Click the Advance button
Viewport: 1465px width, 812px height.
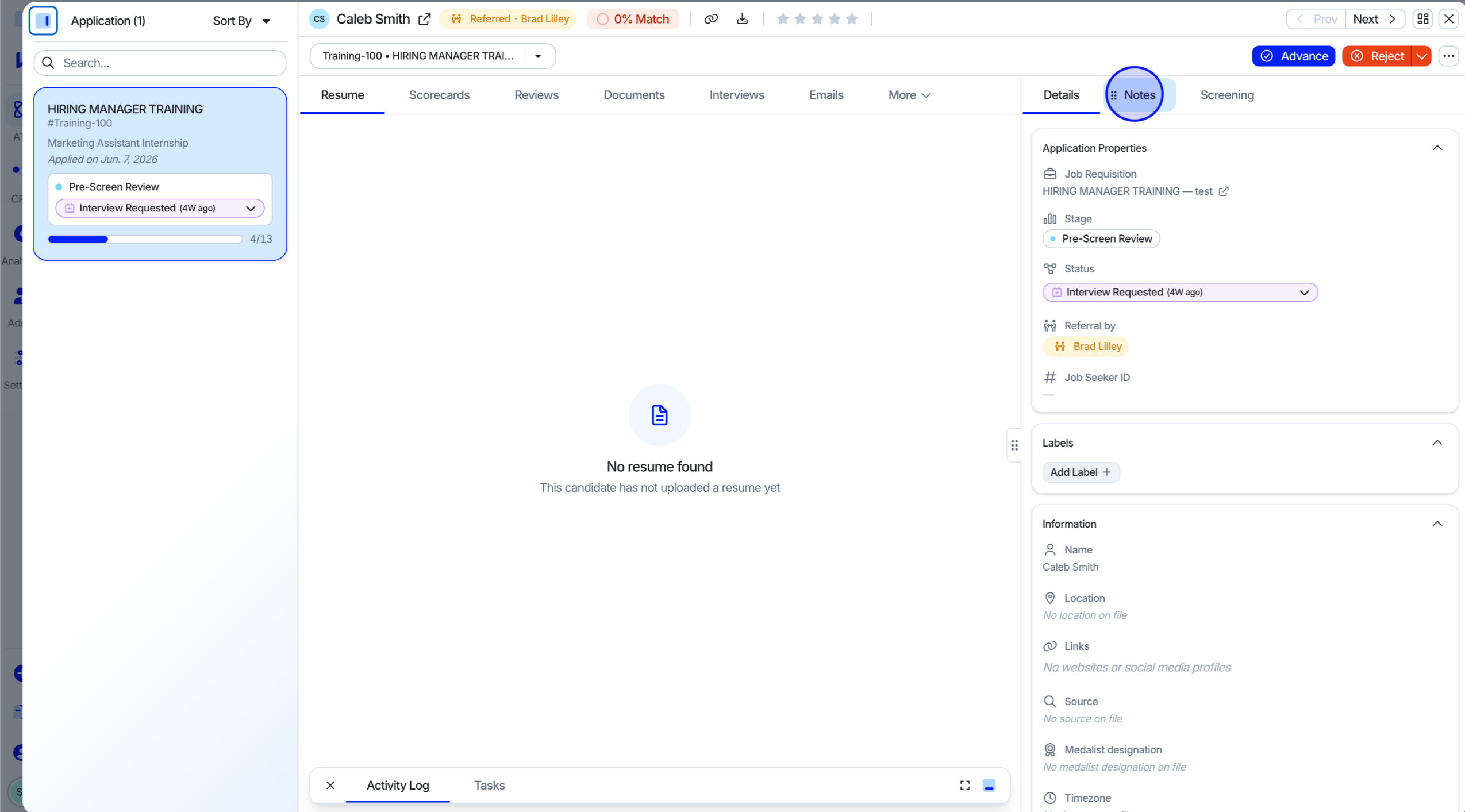point(1293,56)
